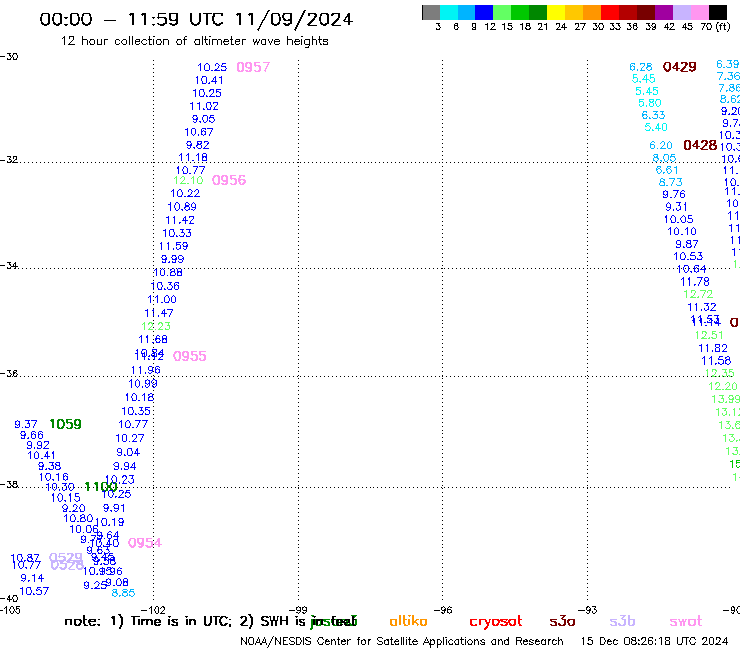The width and height of the screenshot is (740, 650).
Task: Click the lavender s3b satellite label
Action: coord(622,621)
